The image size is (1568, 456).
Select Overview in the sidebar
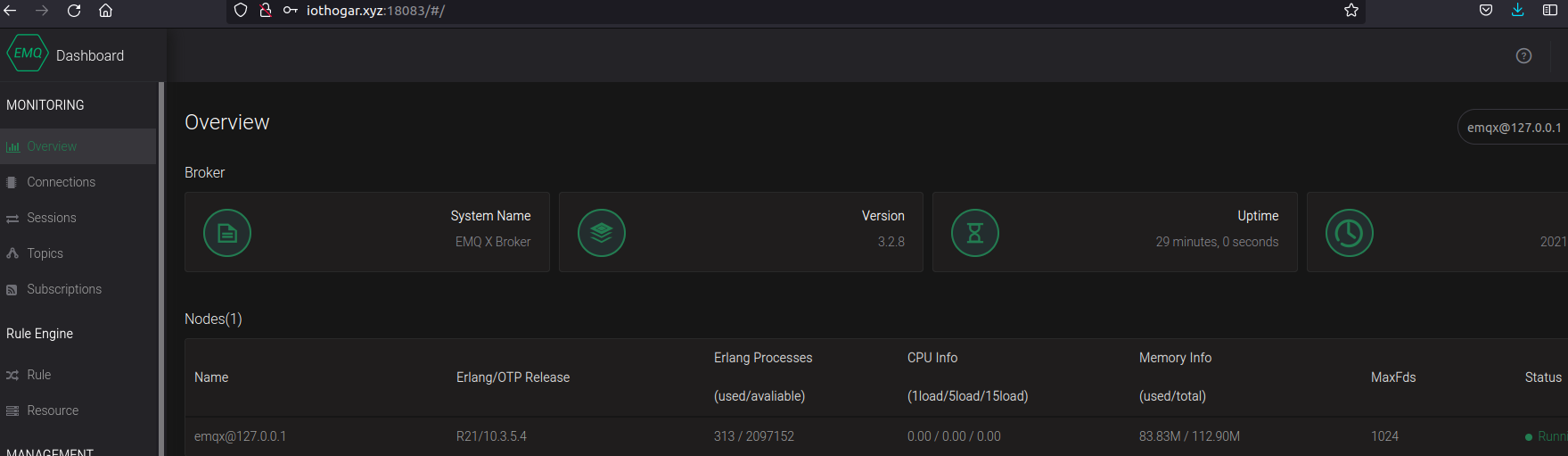[52, 146]
